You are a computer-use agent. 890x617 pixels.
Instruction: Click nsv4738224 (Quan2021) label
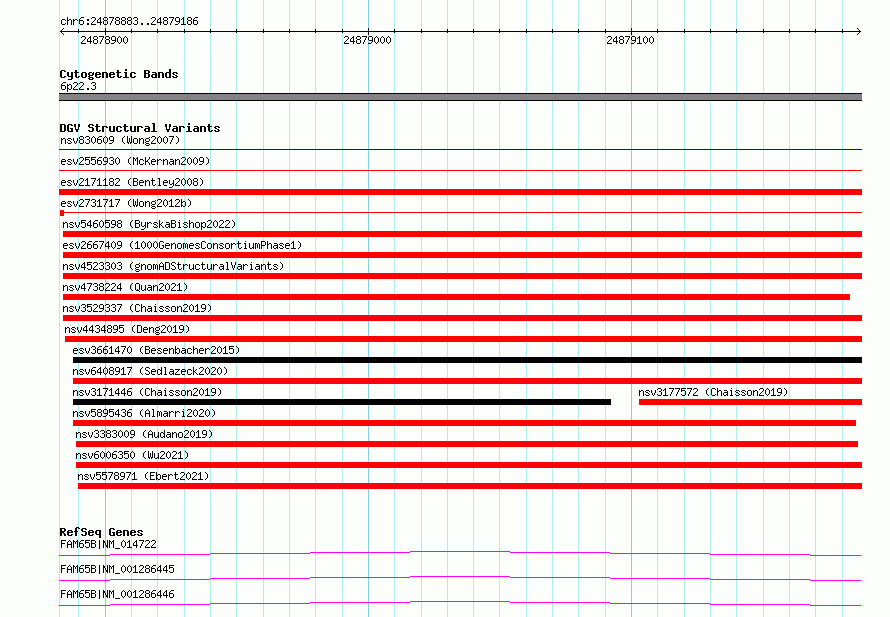[125, 287]
